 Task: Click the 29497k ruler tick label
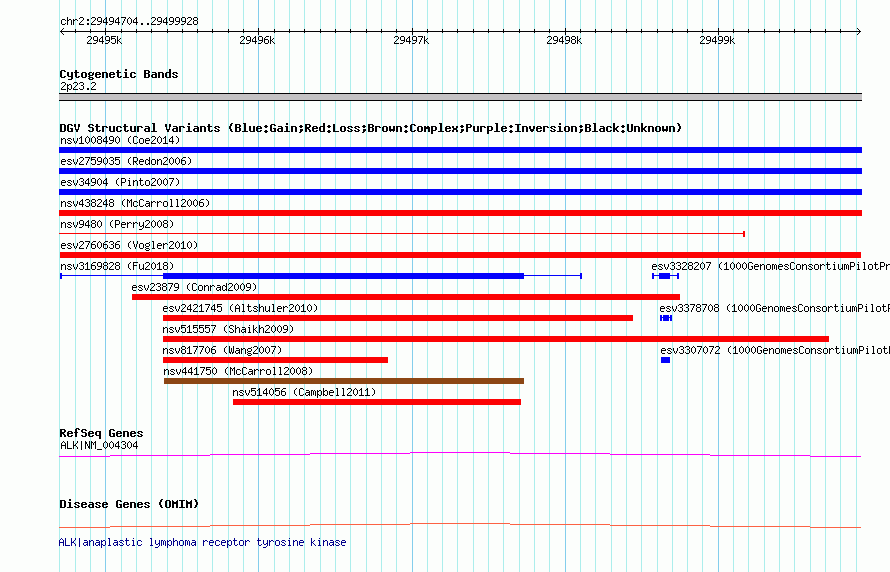pyautogui.click(x=411, y=41)
